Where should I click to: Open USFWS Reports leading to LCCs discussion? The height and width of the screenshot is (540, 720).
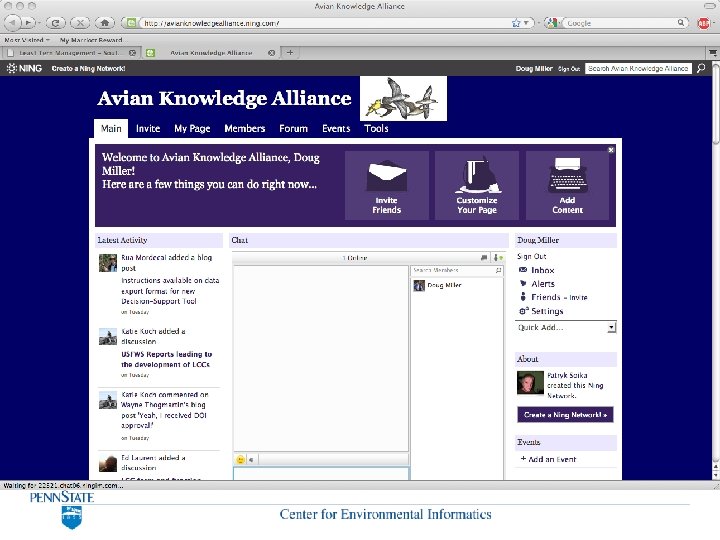pyautogui.click(x=166, y=360)
